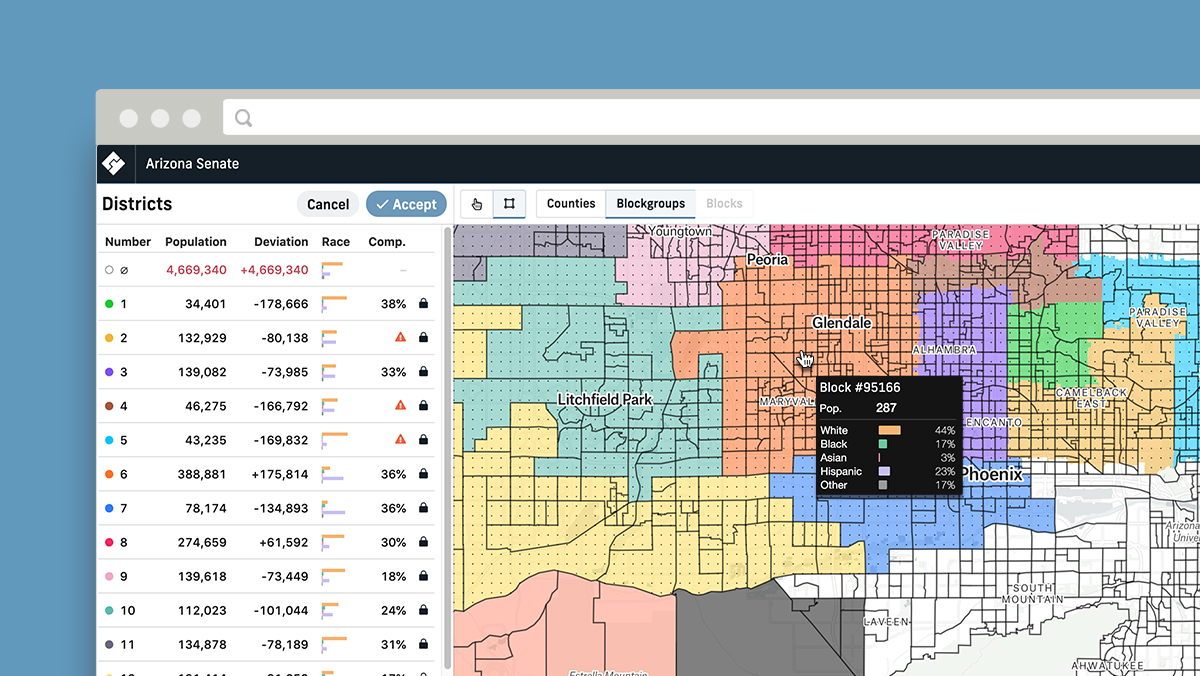
Task: Click the lock icon for district 1
Action: [423, 304]
